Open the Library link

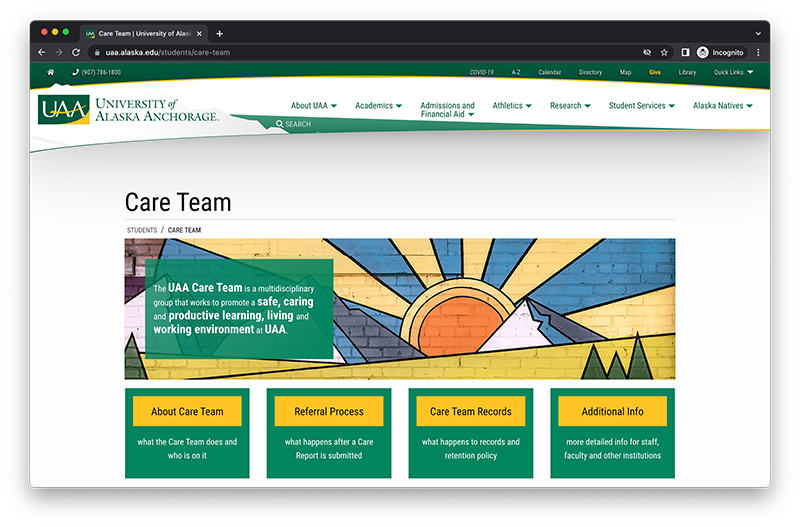pos(687,72)
